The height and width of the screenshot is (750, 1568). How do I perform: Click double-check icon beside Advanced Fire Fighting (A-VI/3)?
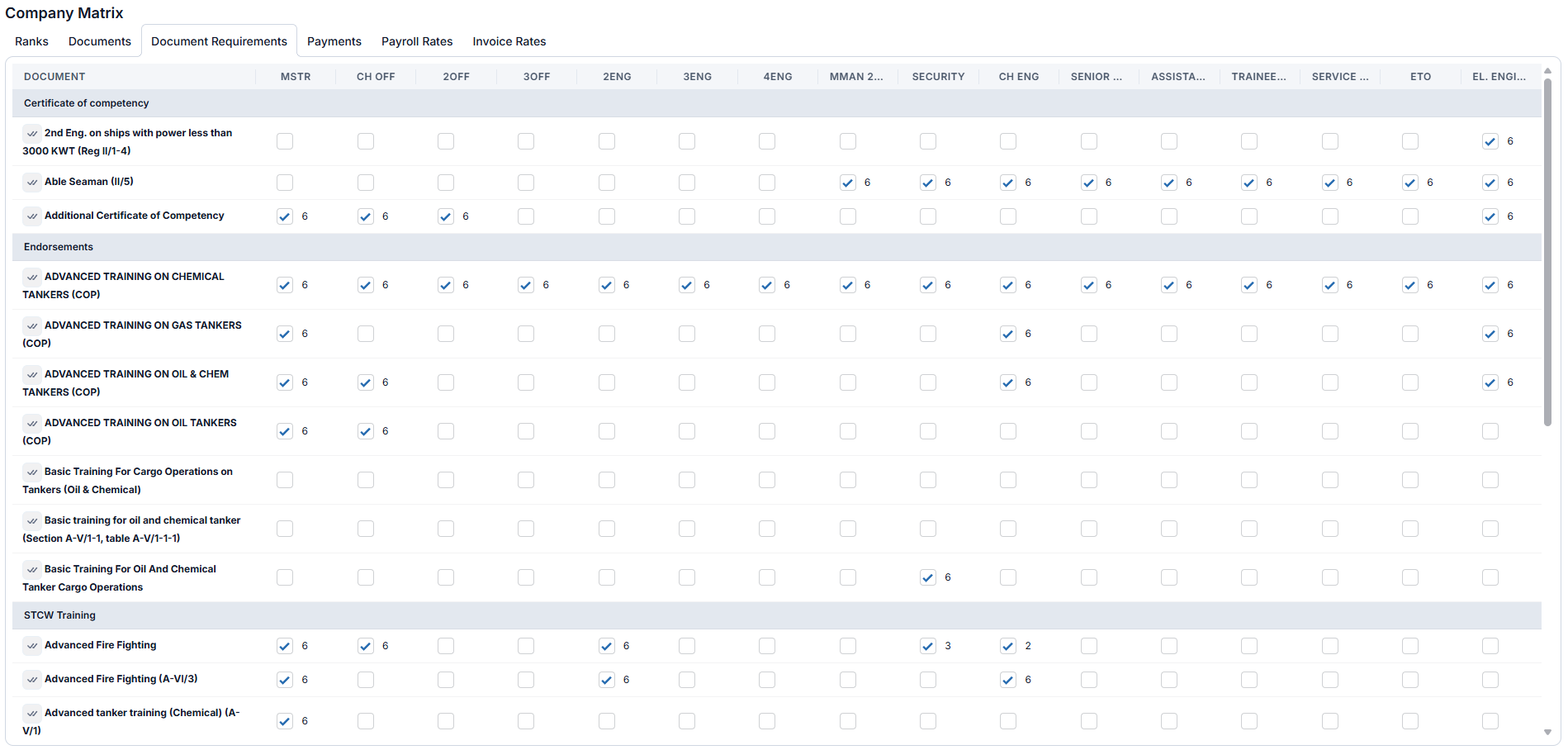[x=32, y=679]
